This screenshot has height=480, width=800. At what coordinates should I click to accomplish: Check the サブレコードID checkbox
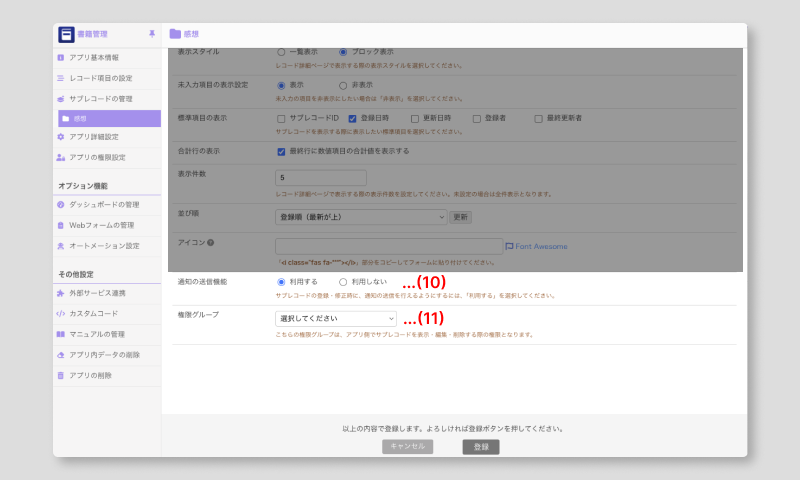(x=281, y=118)
